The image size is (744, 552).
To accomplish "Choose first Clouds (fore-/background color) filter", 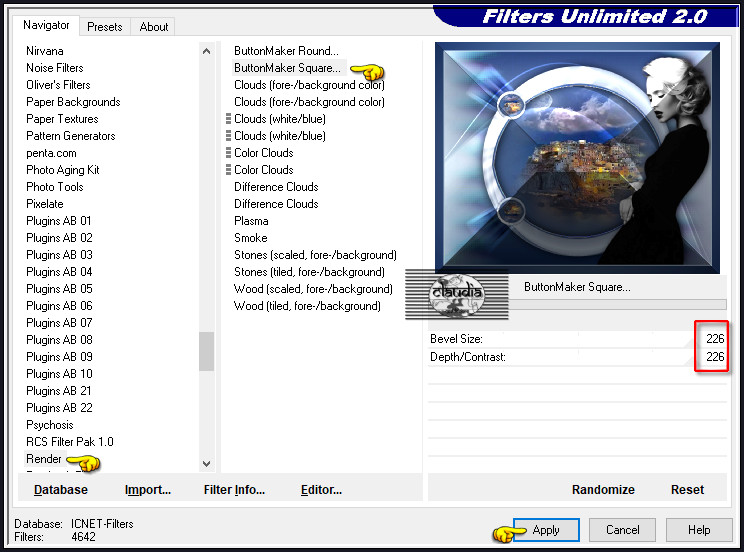I will pos(309,85).
